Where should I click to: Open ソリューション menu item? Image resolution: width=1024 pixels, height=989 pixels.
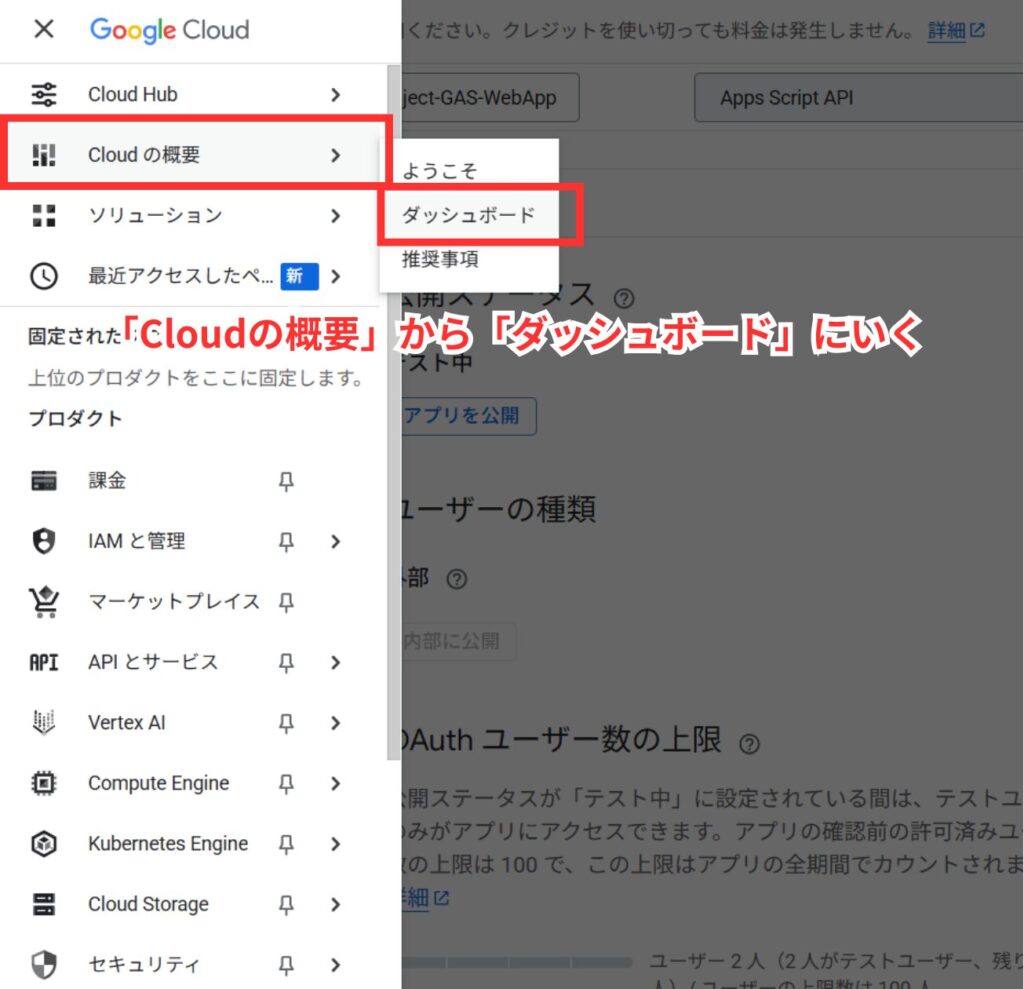pos(189,216)
